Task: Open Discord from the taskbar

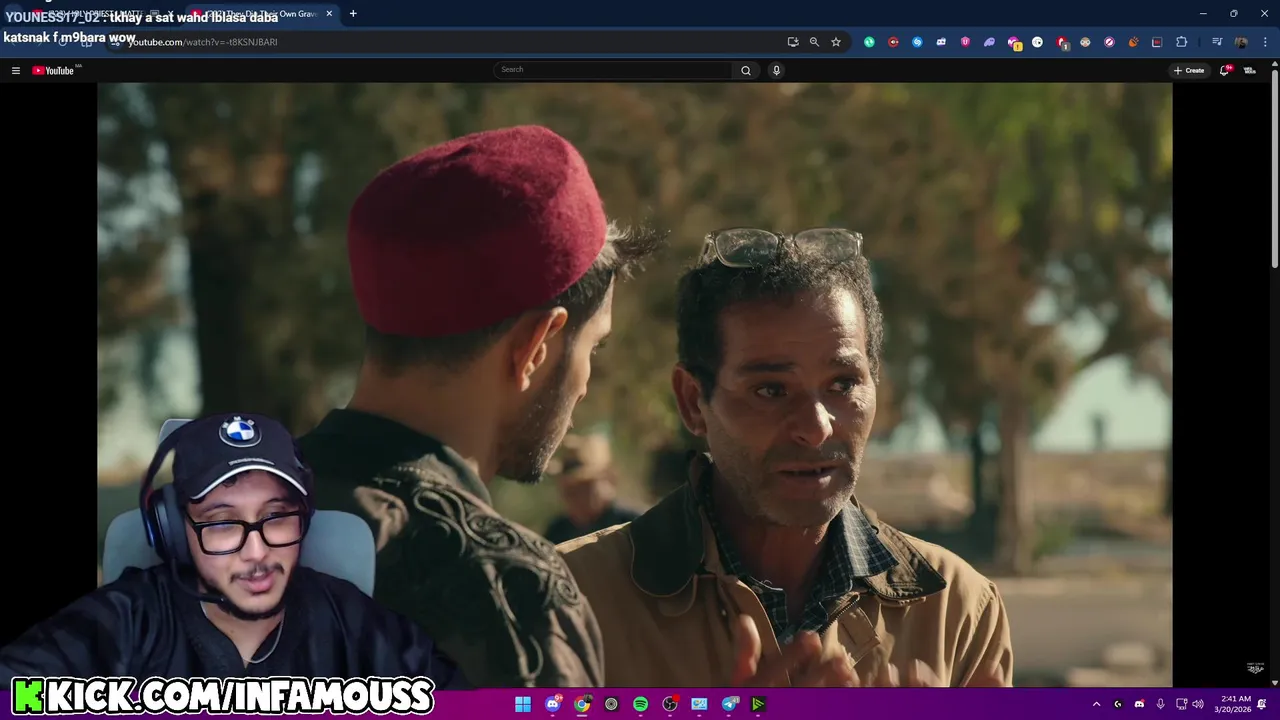Action: (553, 704)
